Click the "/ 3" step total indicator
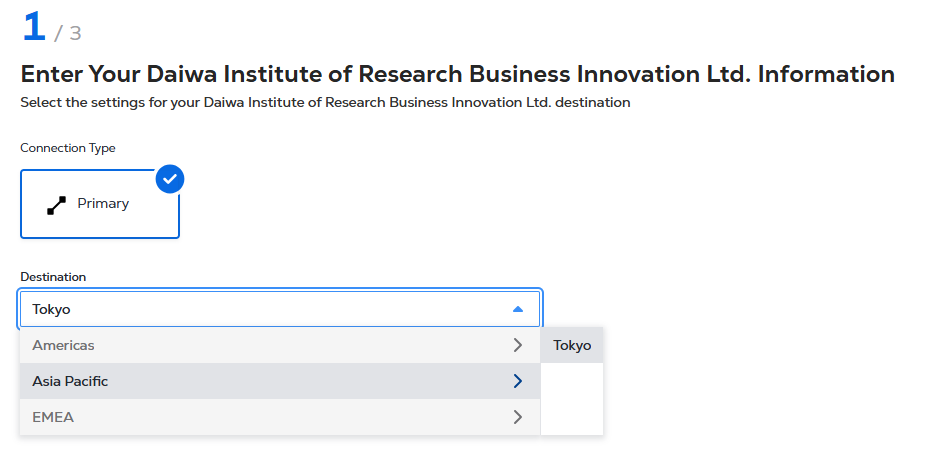Image resolution: width=925 pixels, height=466 pixels. (68, 33)
